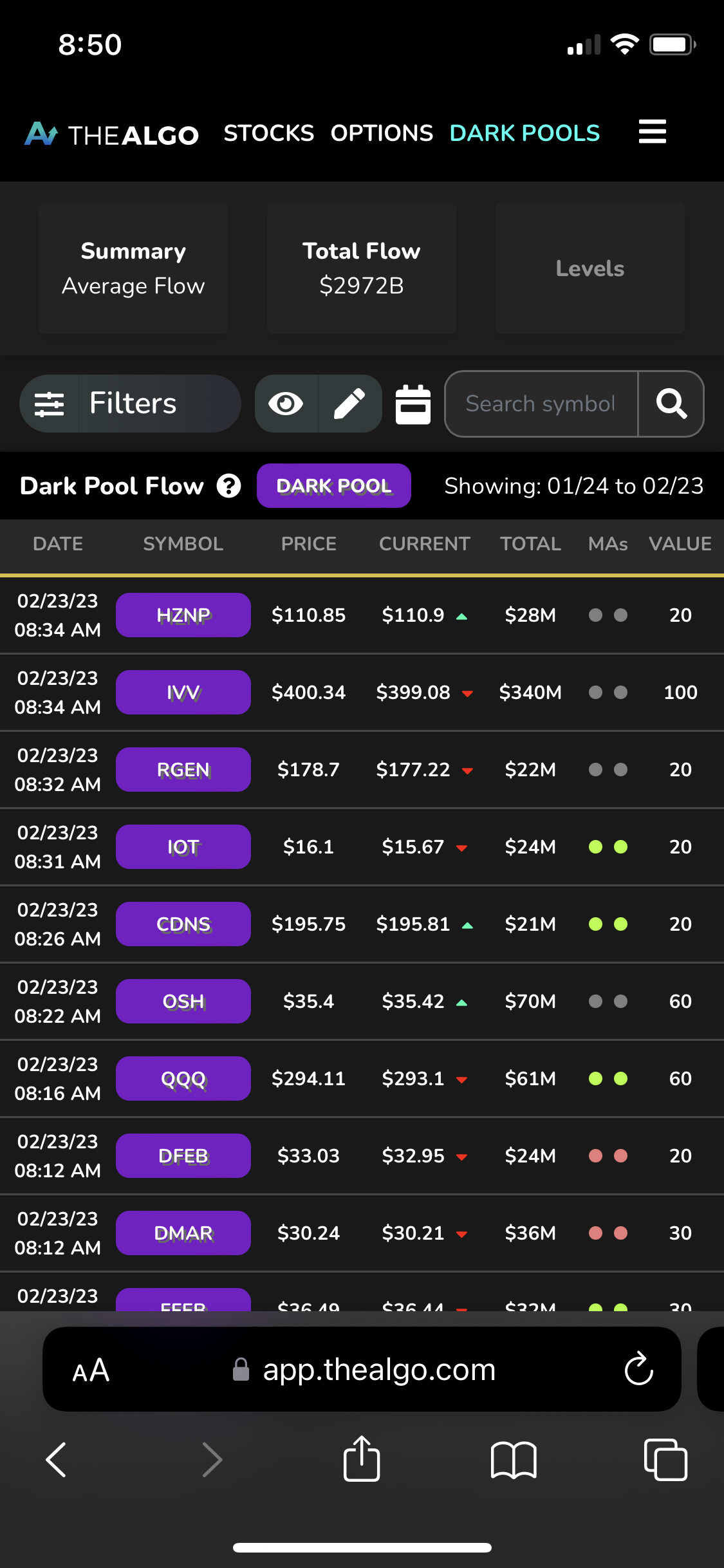Open the Safari bookmarks icon
The width and height of the screenshot is (724, 1568).
point(513,1459)
